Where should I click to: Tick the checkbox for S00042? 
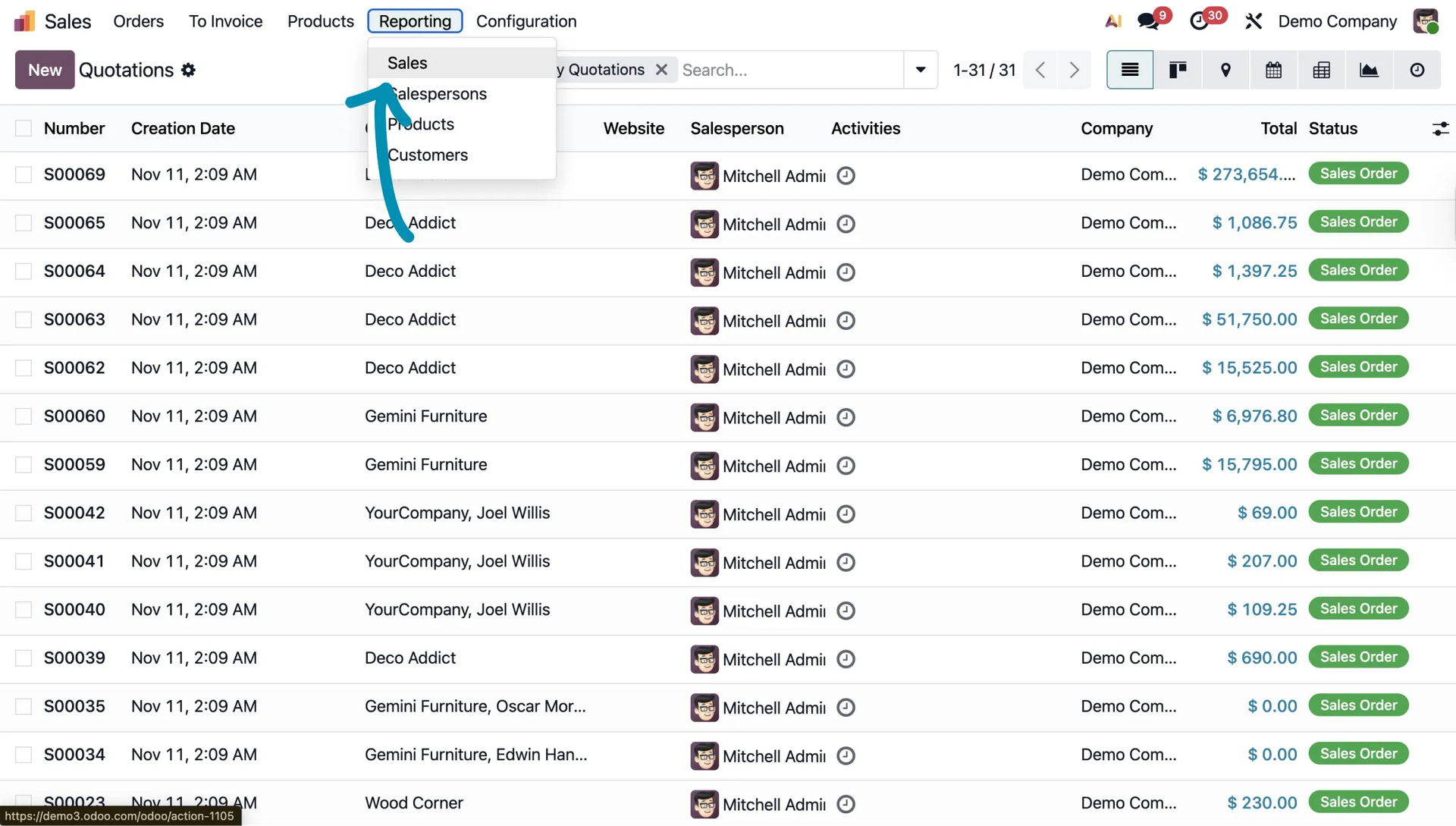[x=24, y=514]
